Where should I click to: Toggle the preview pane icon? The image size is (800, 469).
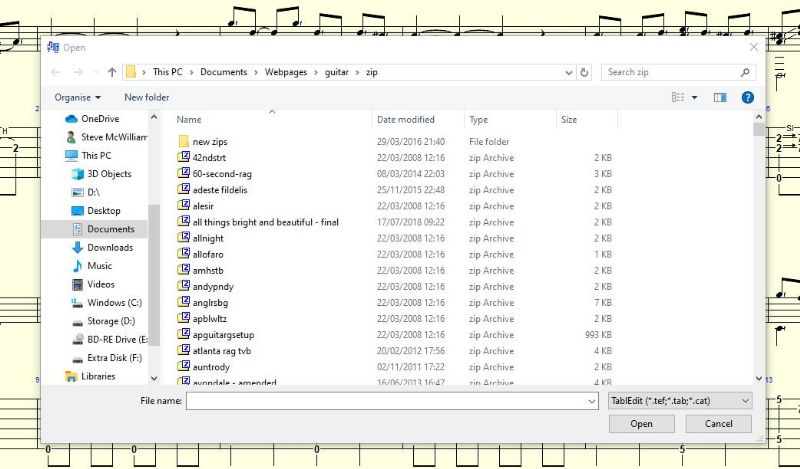720,97
